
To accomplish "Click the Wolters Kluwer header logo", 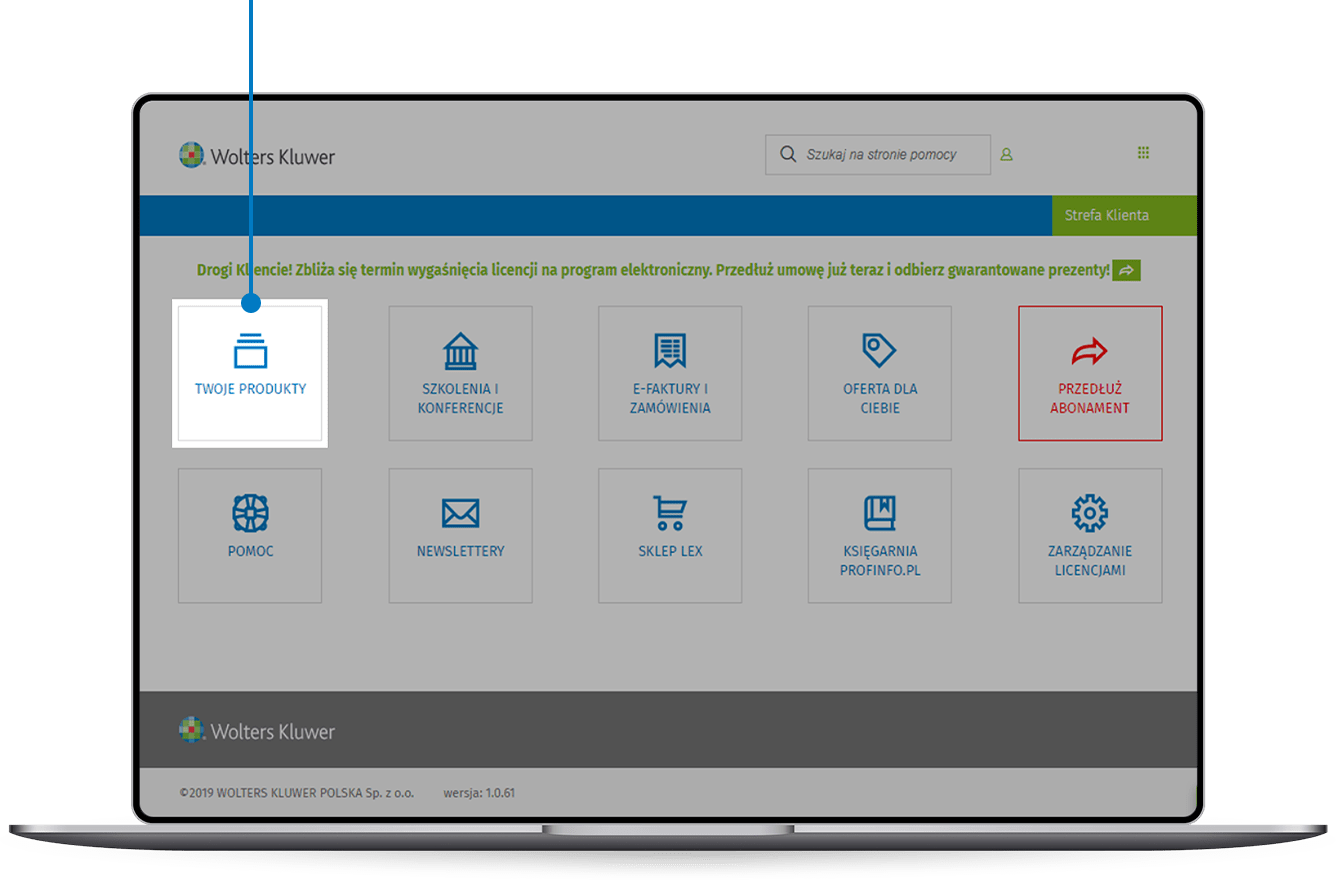I will (257, 156).
